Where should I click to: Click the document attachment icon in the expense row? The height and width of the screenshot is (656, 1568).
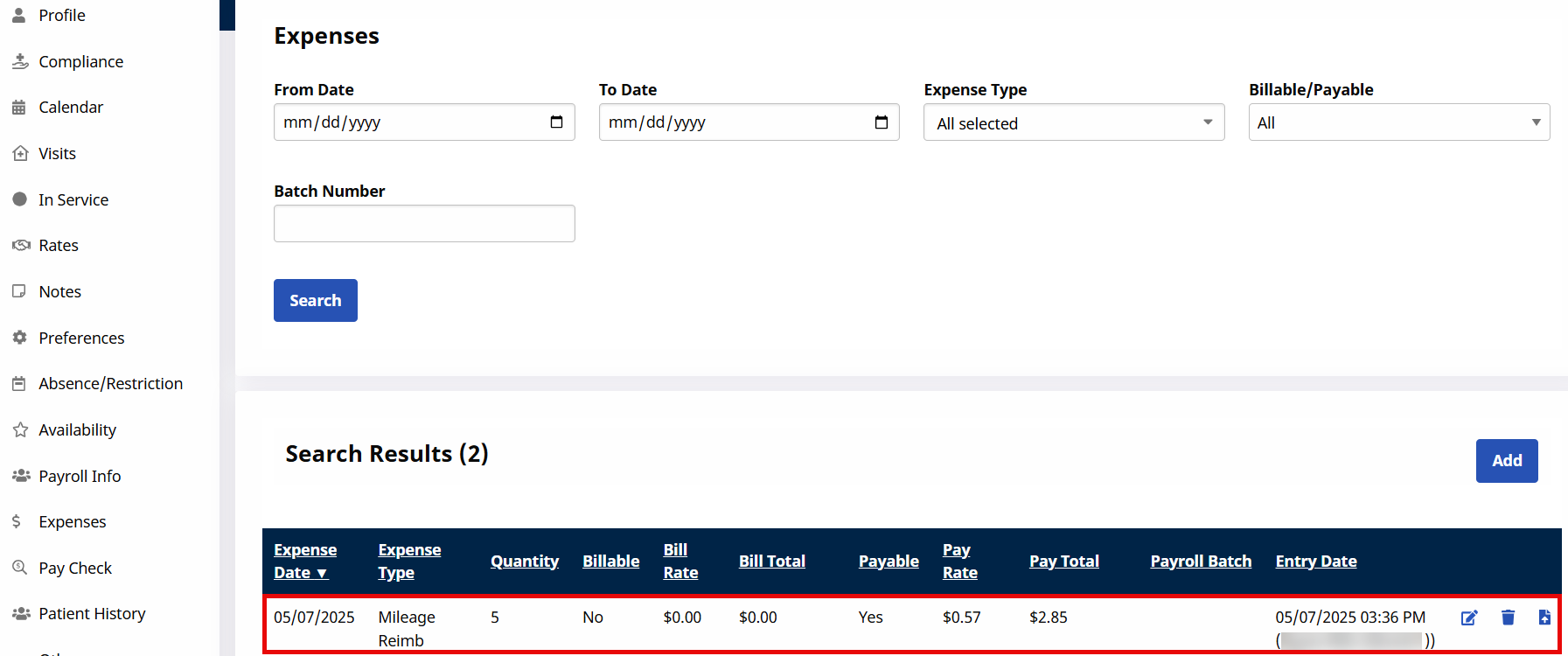pos(1544,618)
